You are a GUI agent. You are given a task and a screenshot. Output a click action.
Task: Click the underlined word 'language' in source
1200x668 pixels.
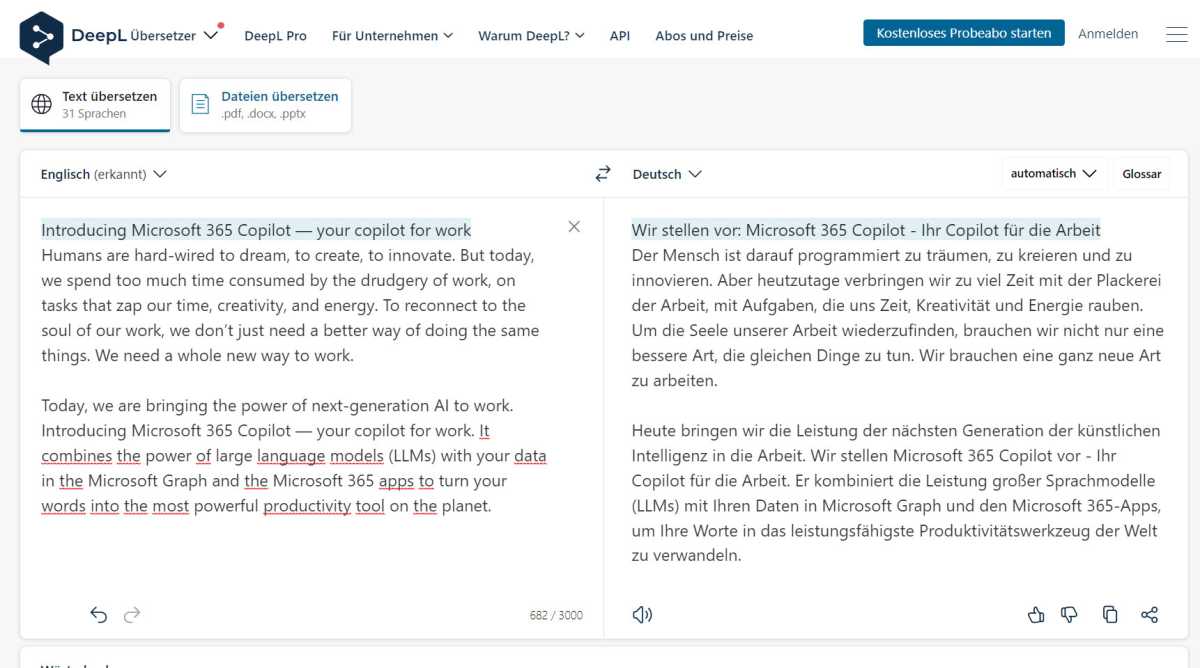point(291,456)
